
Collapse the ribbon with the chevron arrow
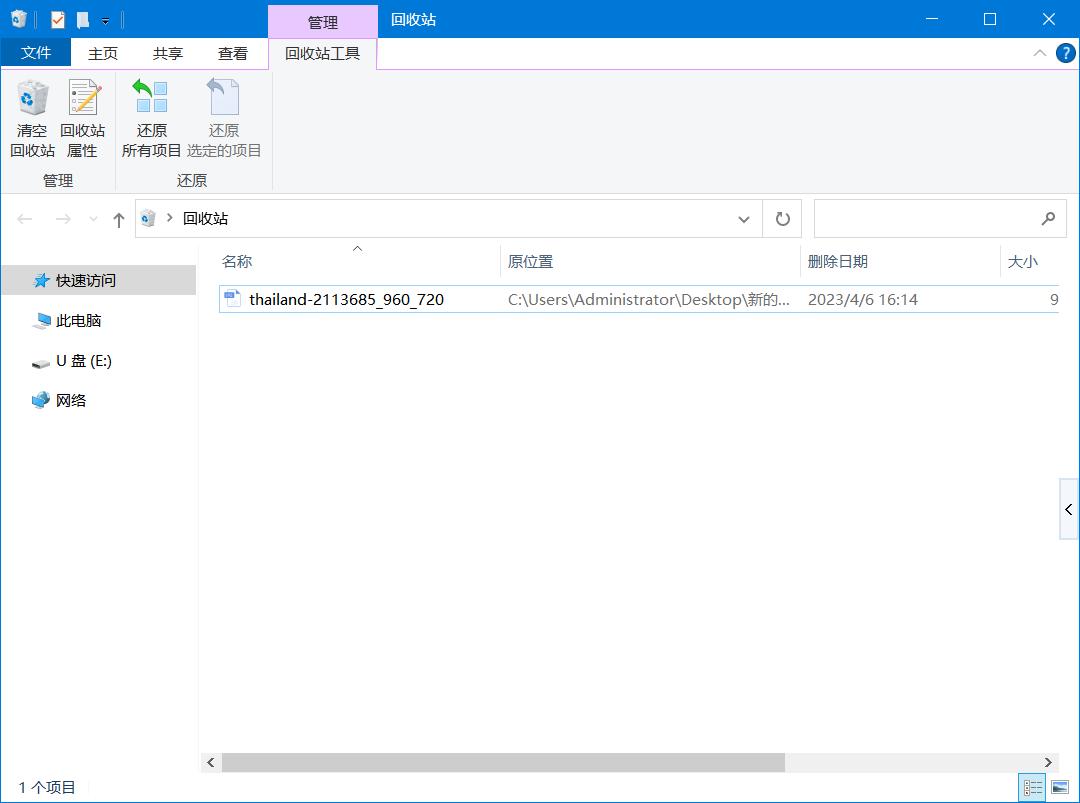(1040, 53)
